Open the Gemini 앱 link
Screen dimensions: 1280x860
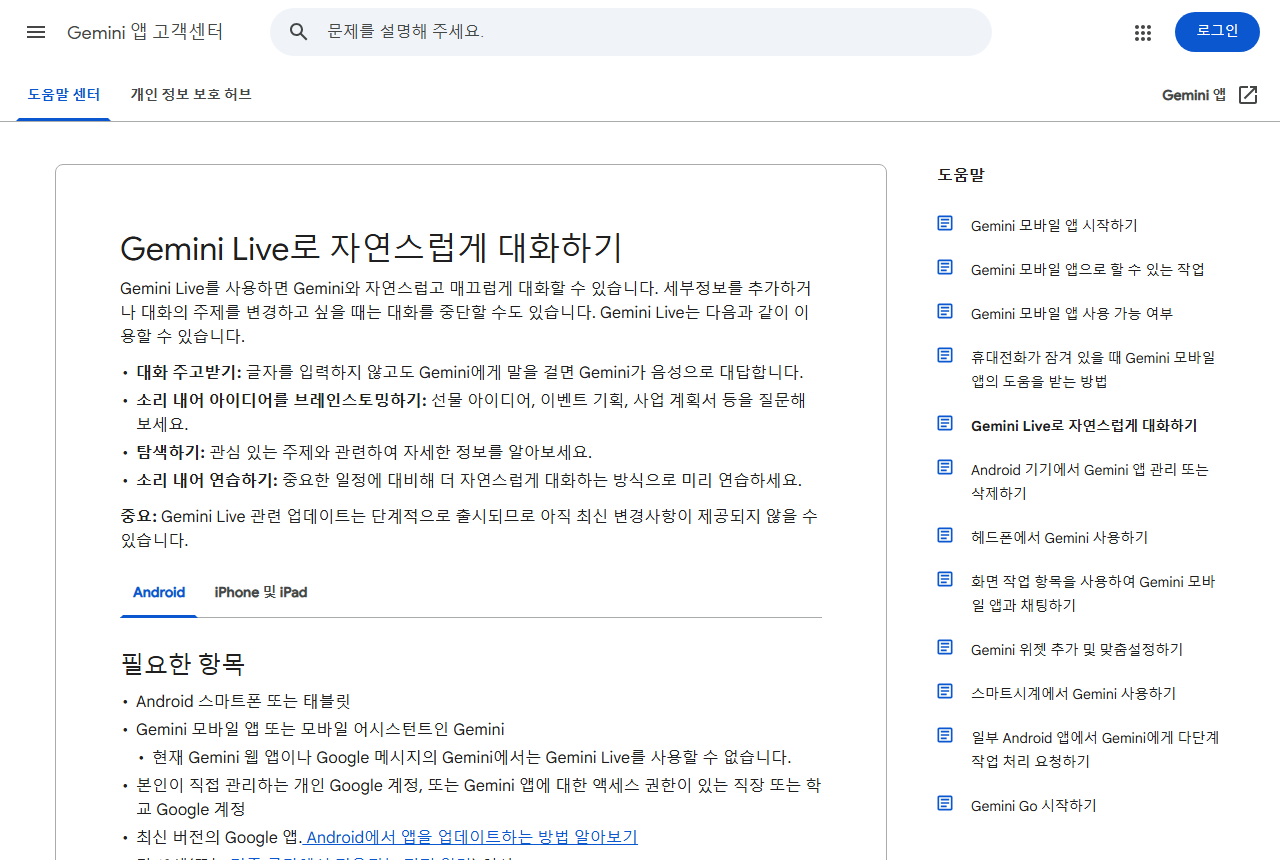[1194, 95]
